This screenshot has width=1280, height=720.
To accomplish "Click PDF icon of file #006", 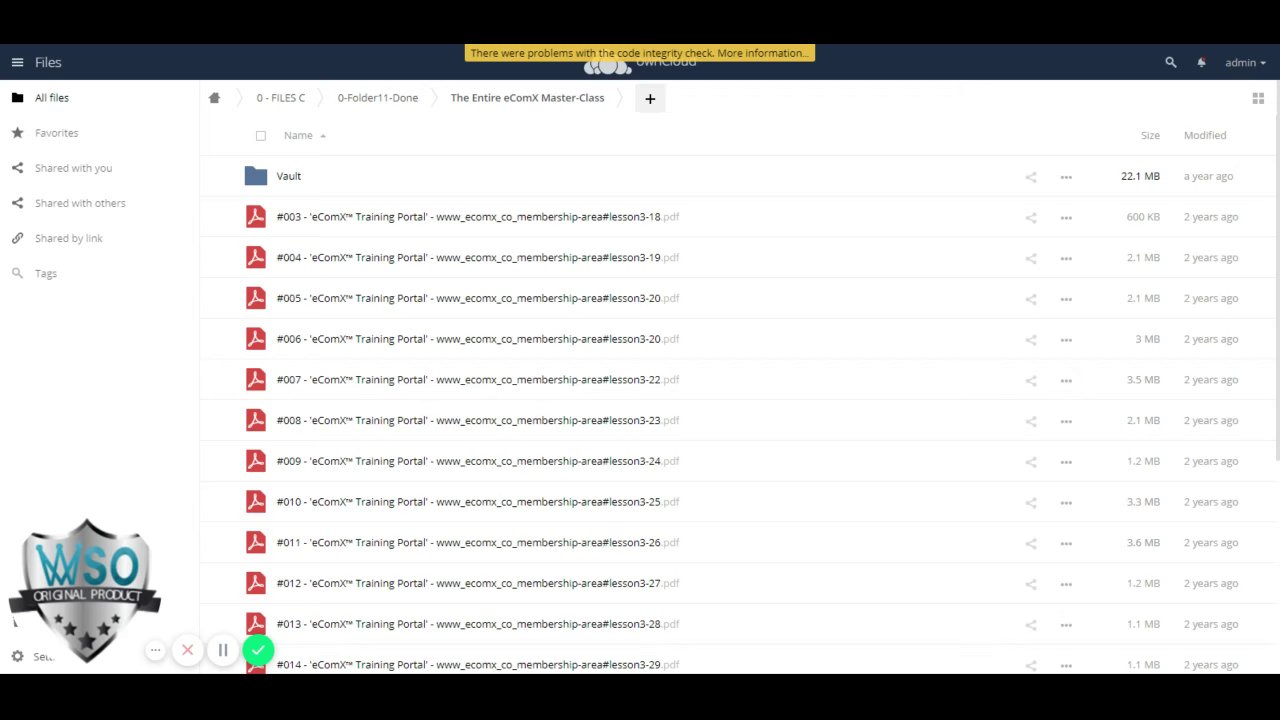I will tap(256, 339).
